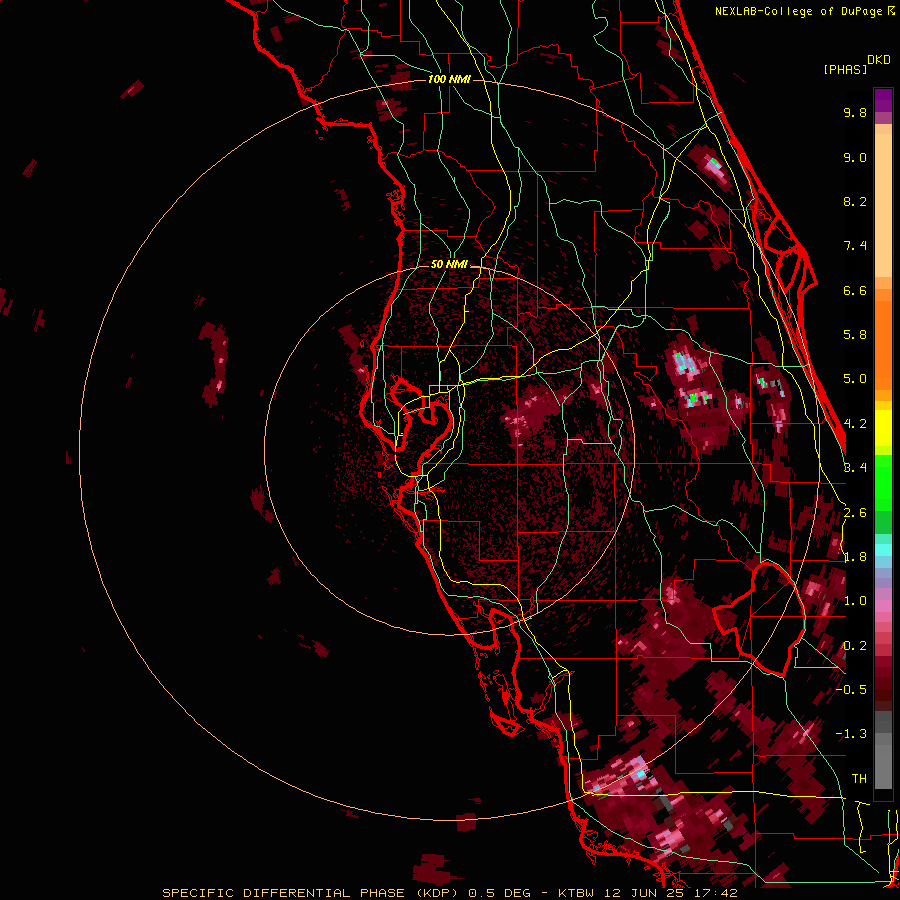
Task: Select the 5.0 value on the color scale
Action: click(x=855, y=379)
